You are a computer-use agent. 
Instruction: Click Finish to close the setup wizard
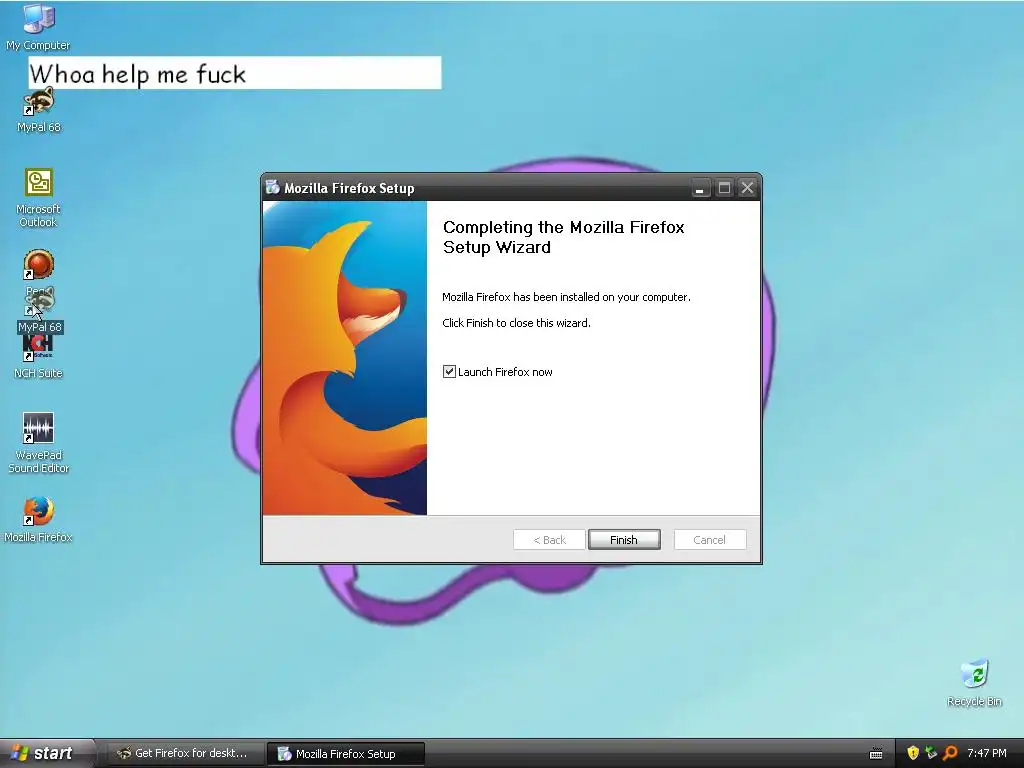[624, 539]
